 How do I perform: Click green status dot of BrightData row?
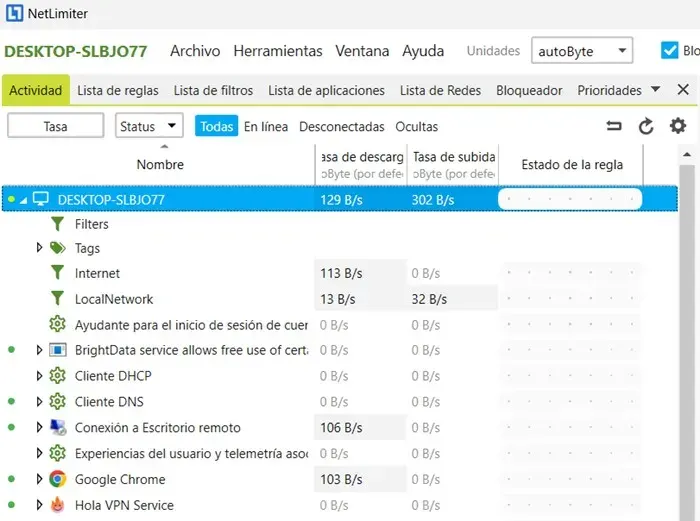(12, 350)
